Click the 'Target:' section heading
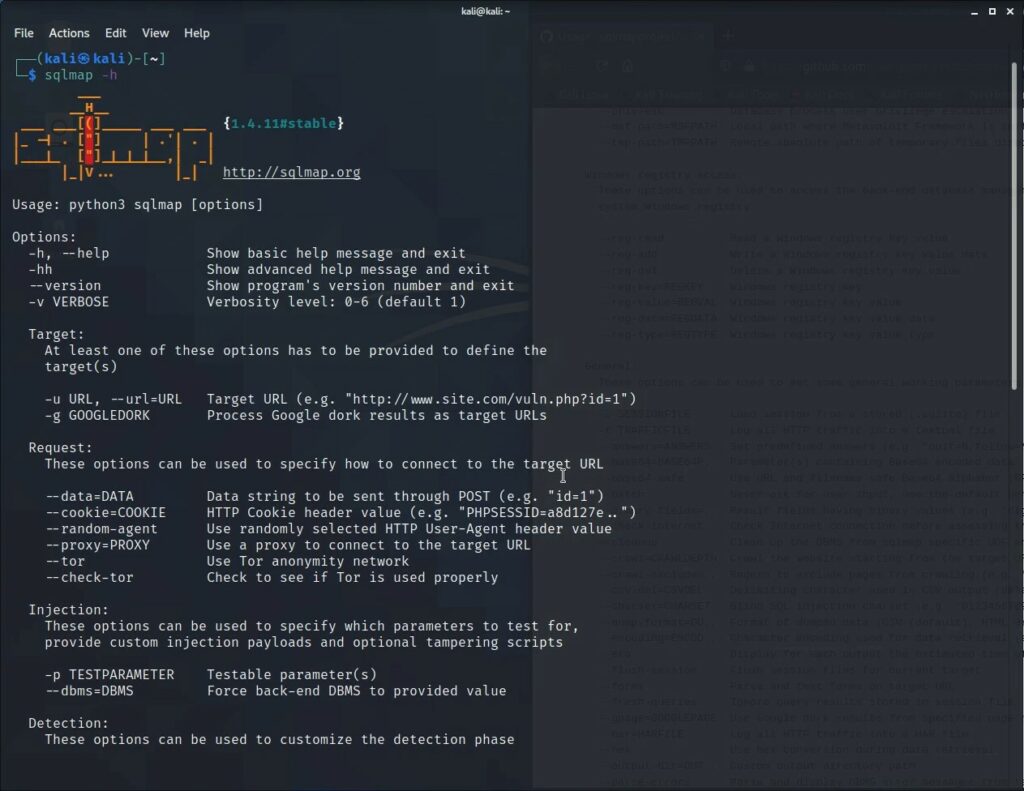The width and height of the screenshot is (1024, 791). pyautogui.click(x=56, y=334)
